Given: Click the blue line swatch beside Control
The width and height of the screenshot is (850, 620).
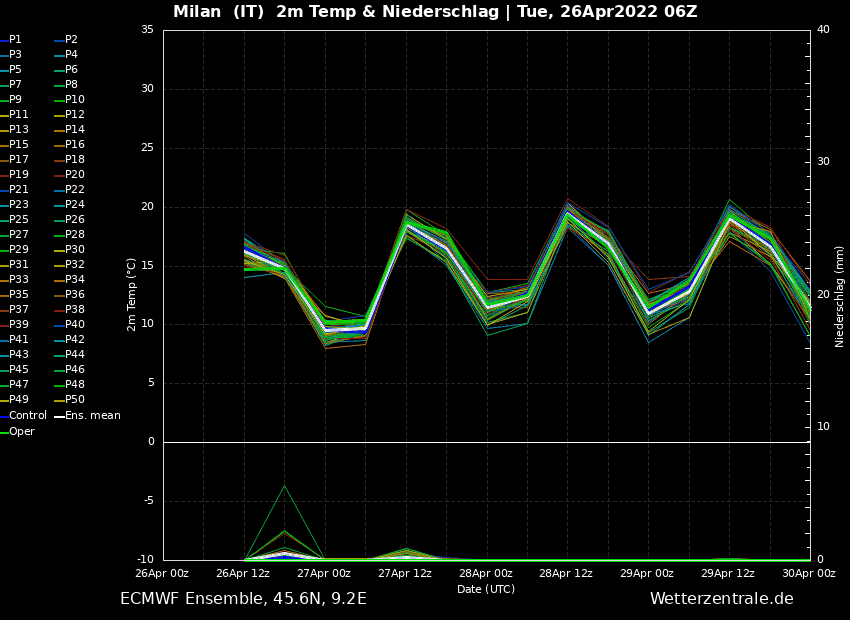Looking at the screenshot, I should click(4, 416).
